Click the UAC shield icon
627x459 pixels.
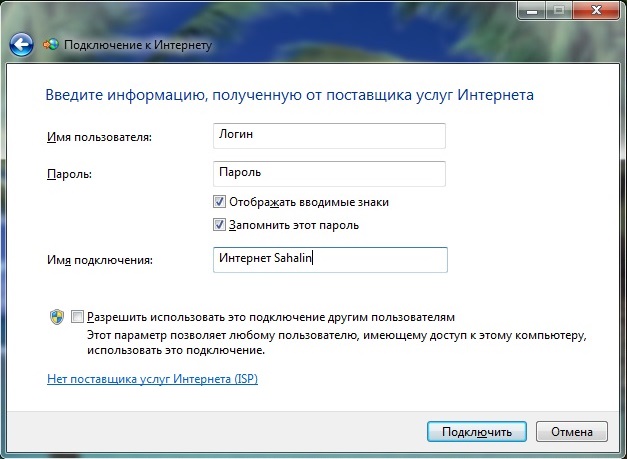pos(57,316)
